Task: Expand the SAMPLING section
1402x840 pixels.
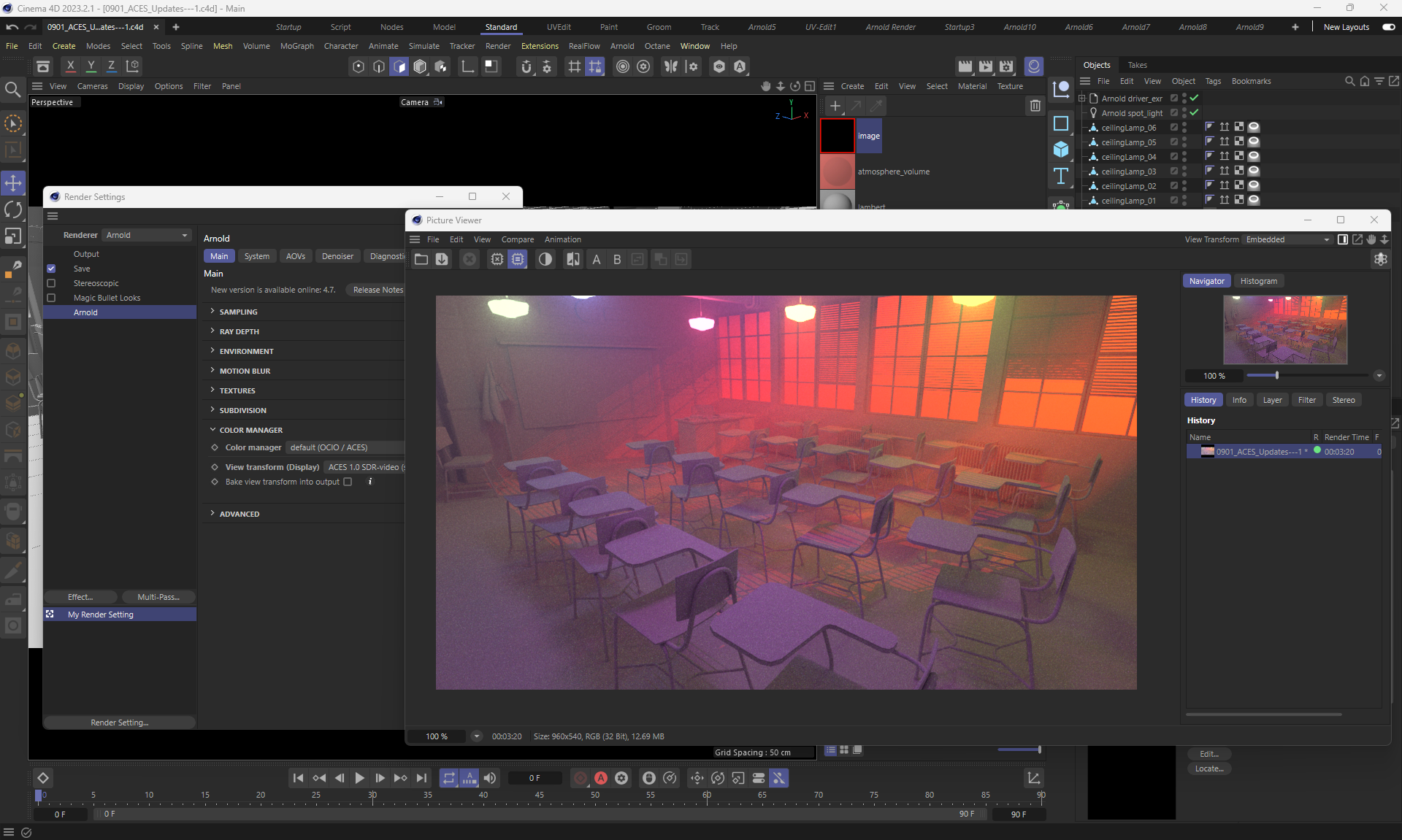Action: tap(238, 312)
